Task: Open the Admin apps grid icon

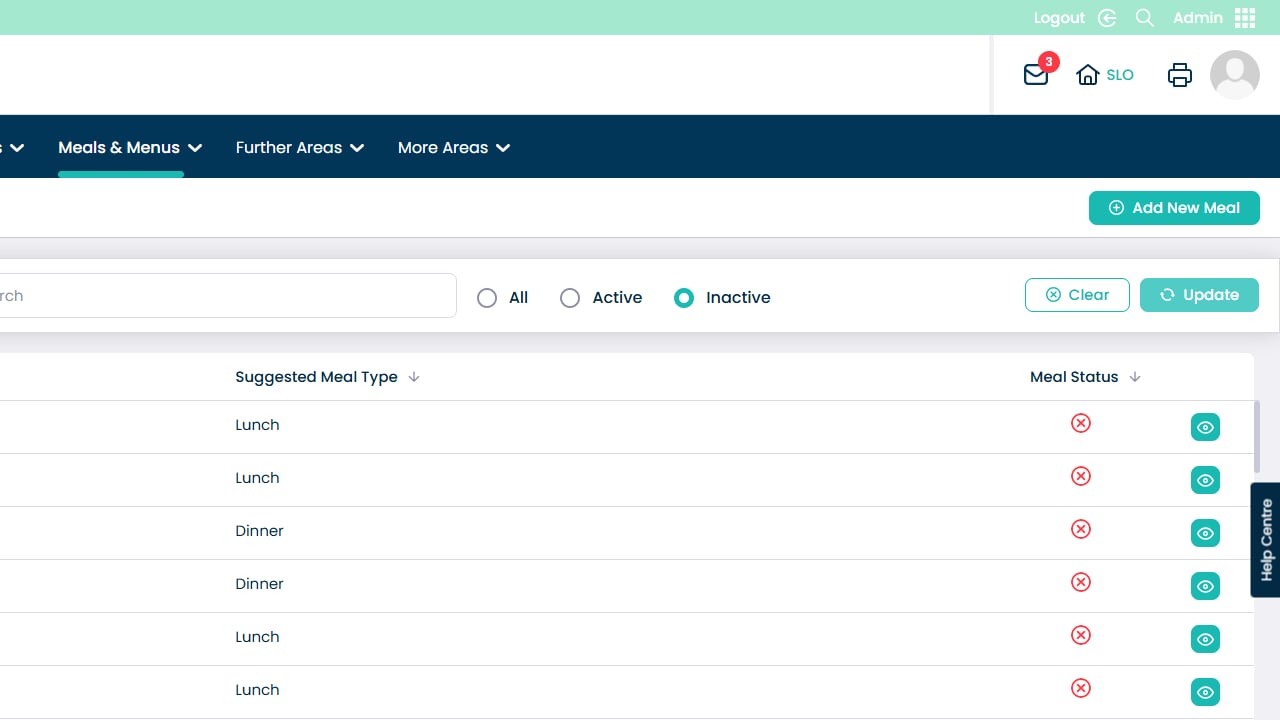Action: (1245, 18)
